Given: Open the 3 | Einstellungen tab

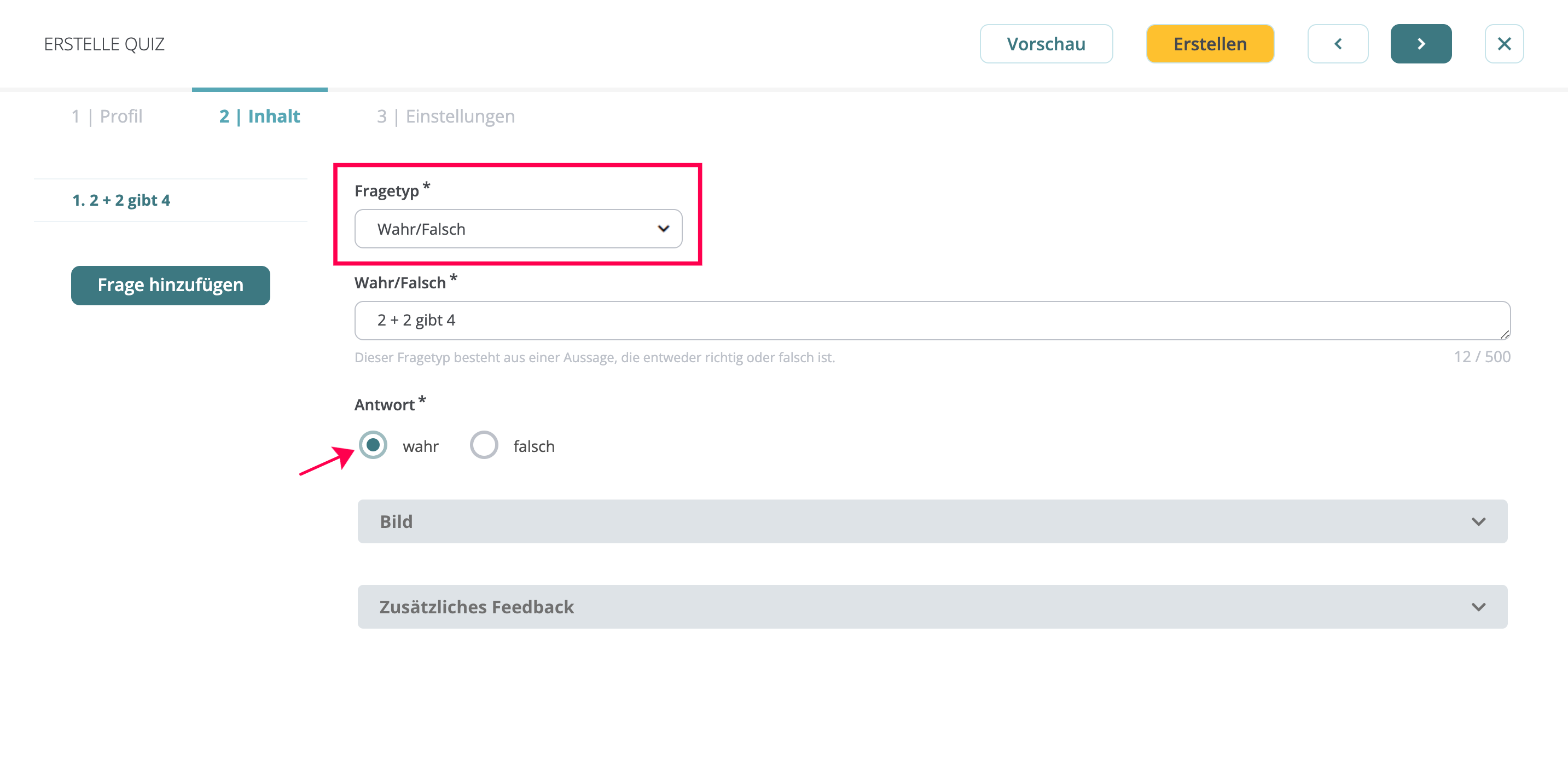Looking at the screenshot, I should [445, 117].
